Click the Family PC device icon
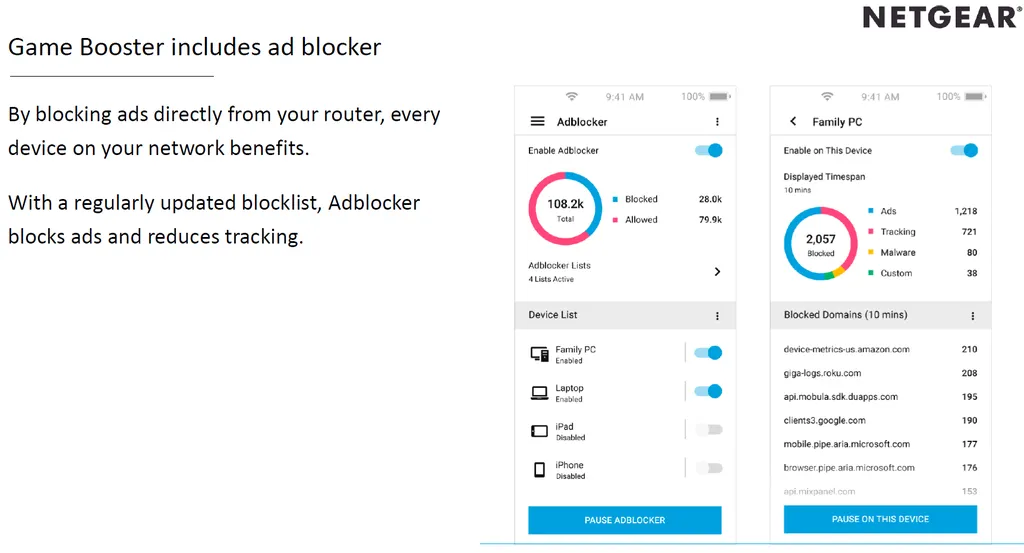1024x553 pixels. click(x=539, y=354)
